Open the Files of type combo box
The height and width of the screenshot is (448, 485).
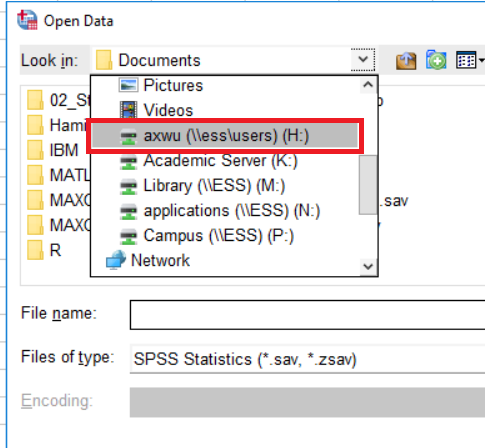[307, 359]
